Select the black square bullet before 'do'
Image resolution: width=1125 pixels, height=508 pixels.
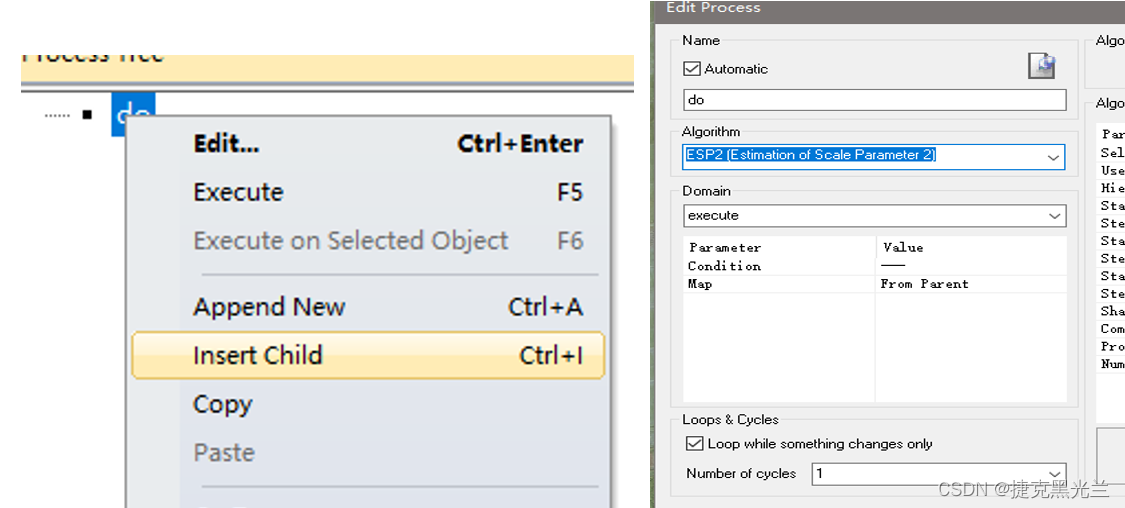88,114
